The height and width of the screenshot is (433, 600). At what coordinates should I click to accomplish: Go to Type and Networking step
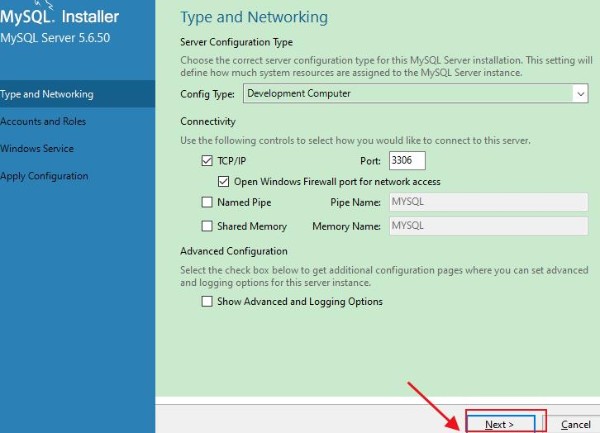(x=77, y=94)
